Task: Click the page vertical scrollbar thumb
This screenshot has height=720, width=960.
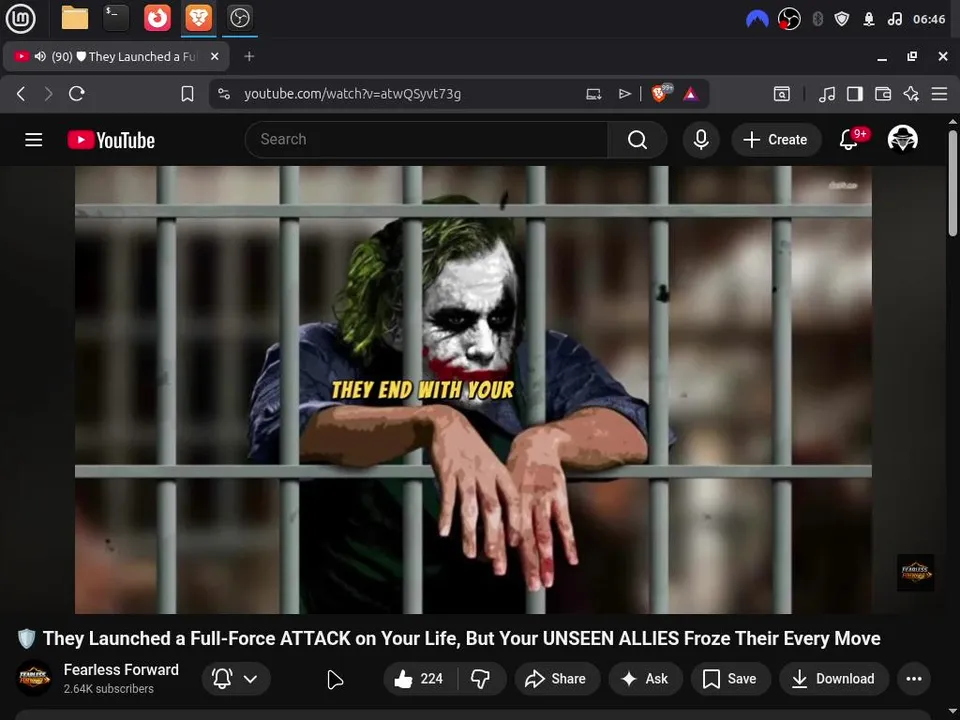Action: point(952,182)
